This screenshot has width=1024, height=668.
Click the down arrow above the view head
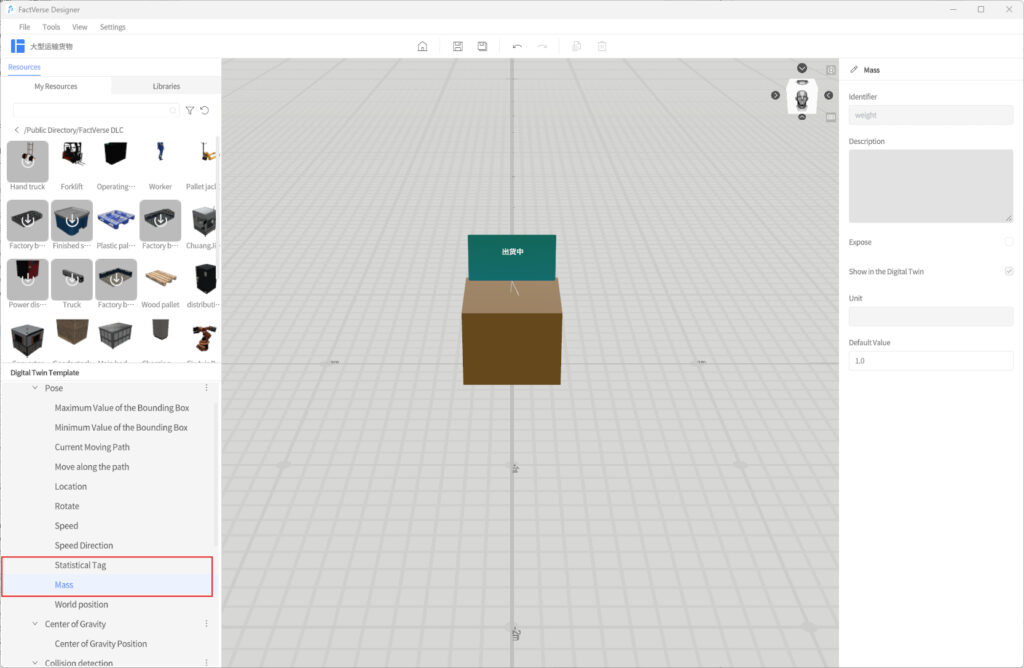[x=802, y=68]
